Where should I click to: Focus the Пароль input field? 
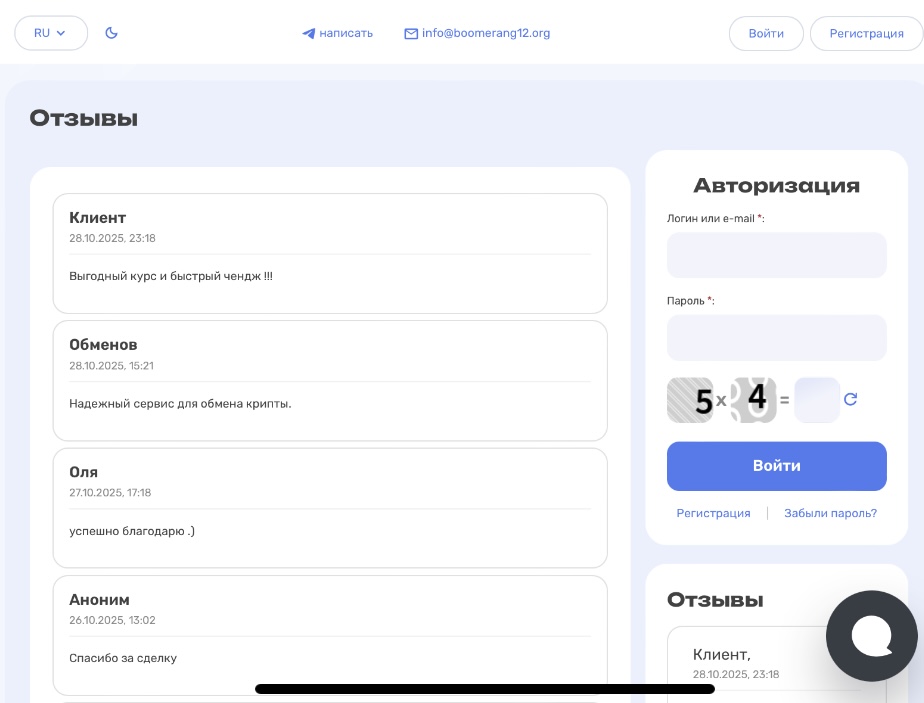(776, 338)
